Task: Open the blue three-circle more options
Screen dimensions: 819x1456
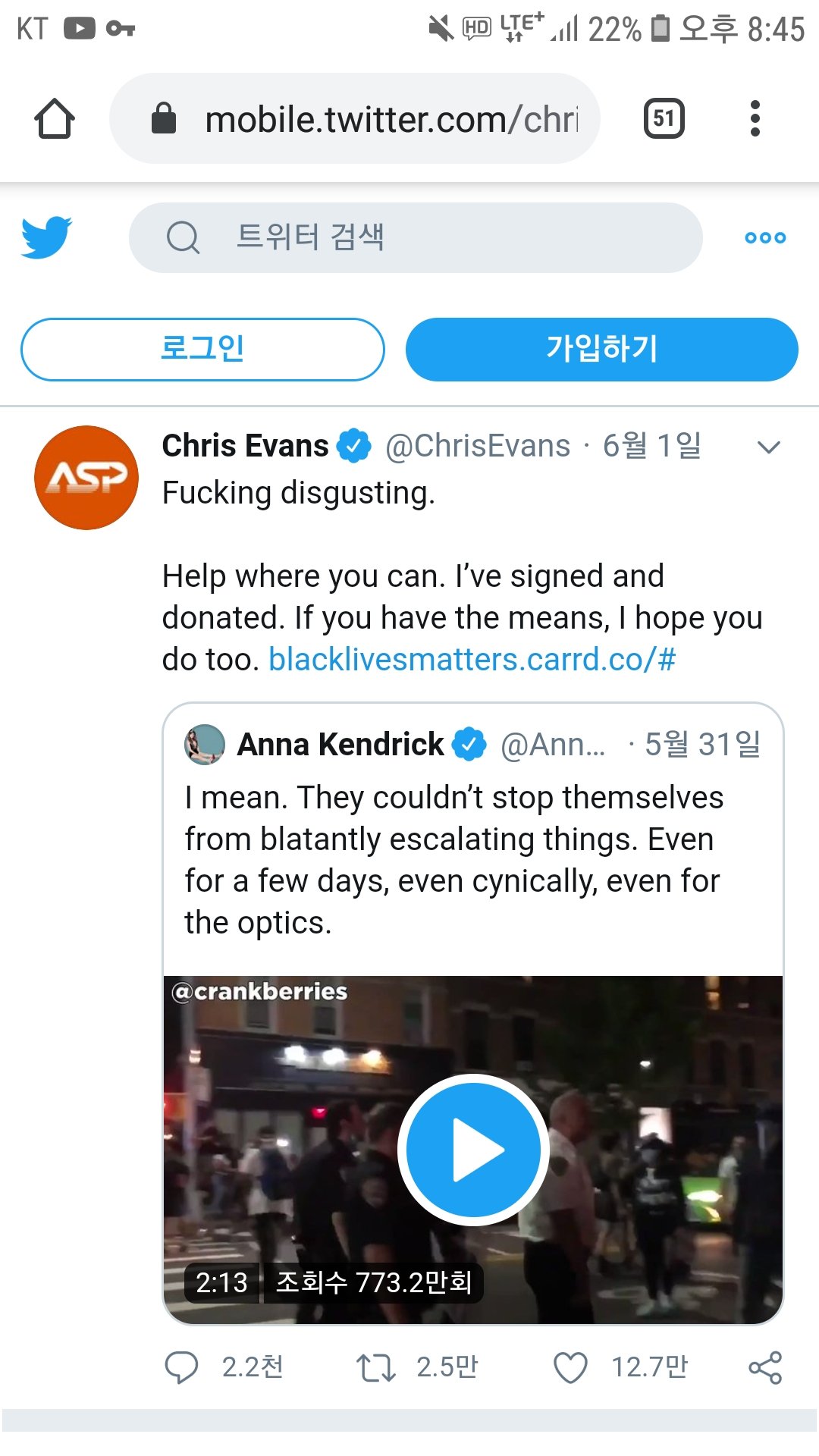Action: [765, 237]
